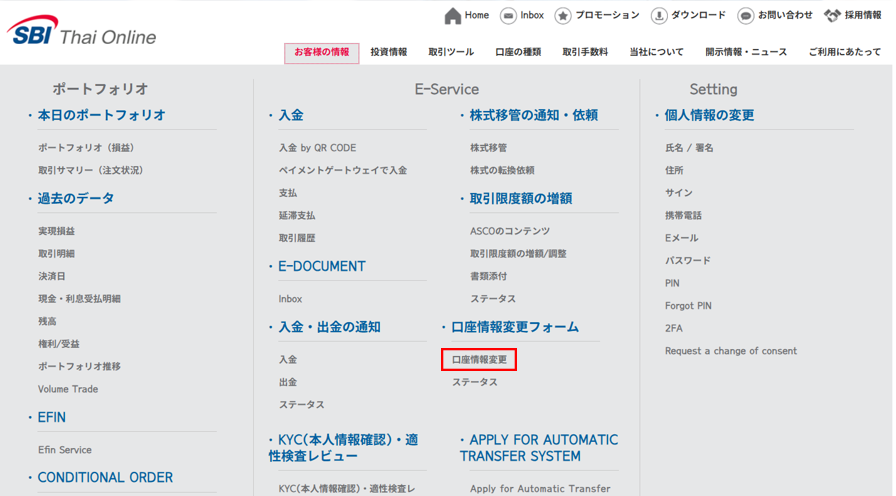
Task: Open the 株式移管 link
Action: pyautogui.click(x=488, y=147)
